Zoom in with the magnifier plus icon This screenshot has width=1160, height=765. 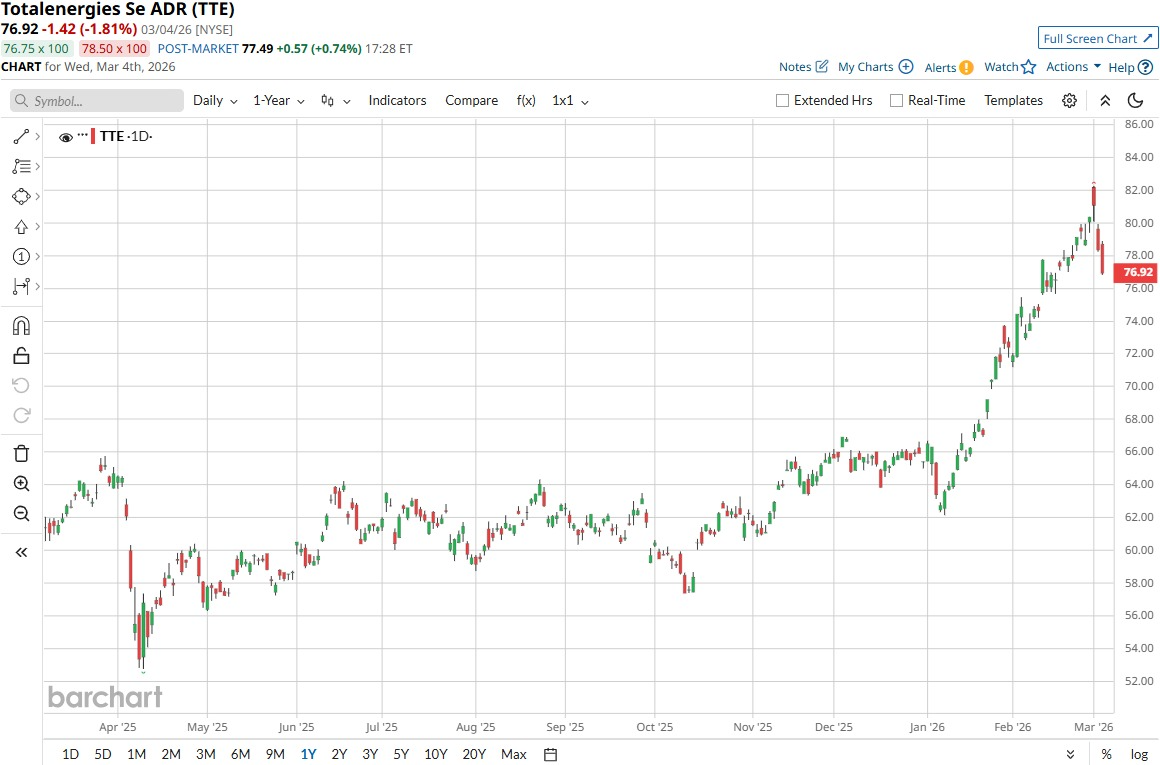coord(21,483)
